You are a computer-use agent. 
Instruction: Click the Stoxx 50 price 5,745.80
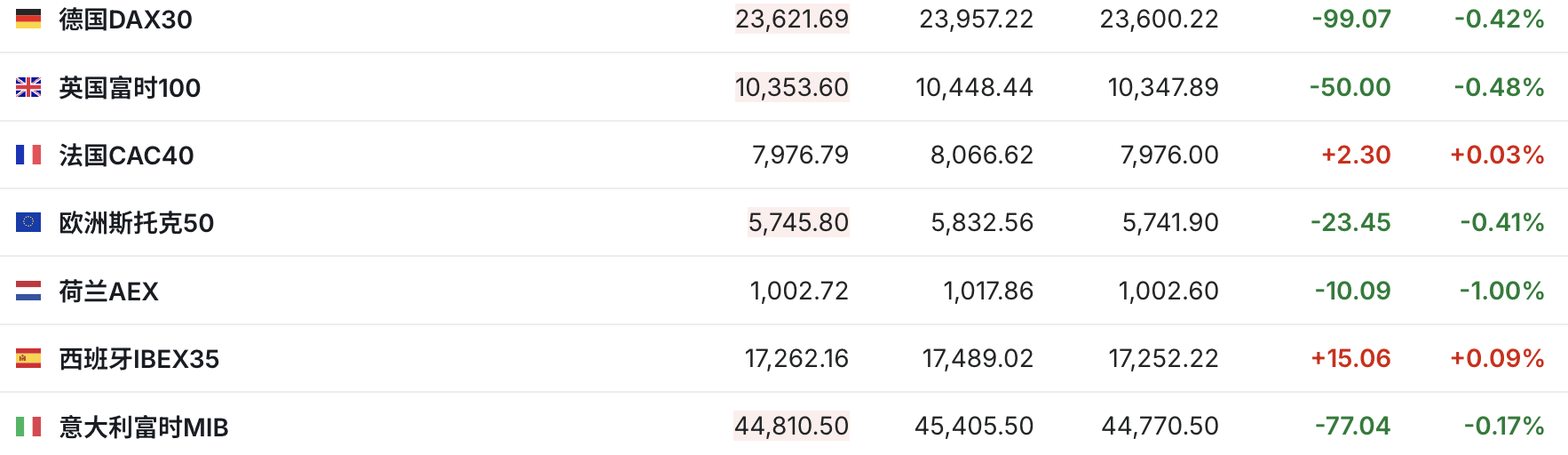coord(798,222)
